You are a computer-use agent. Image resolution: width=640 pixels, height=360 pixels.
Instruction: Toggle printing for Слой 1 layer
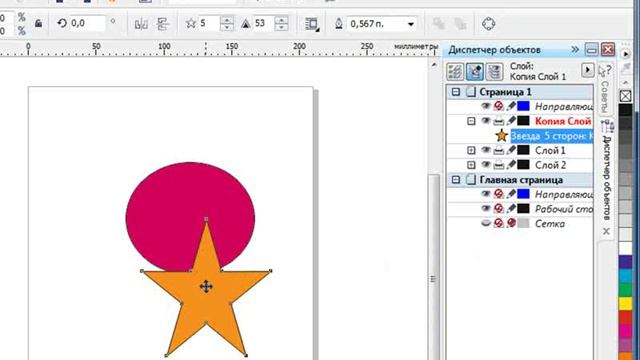point(498,150)
